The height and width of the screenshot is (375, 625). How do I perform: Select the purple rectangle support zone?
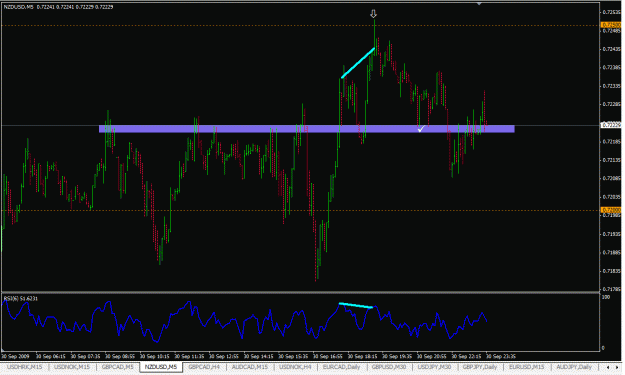coord(307,129)
